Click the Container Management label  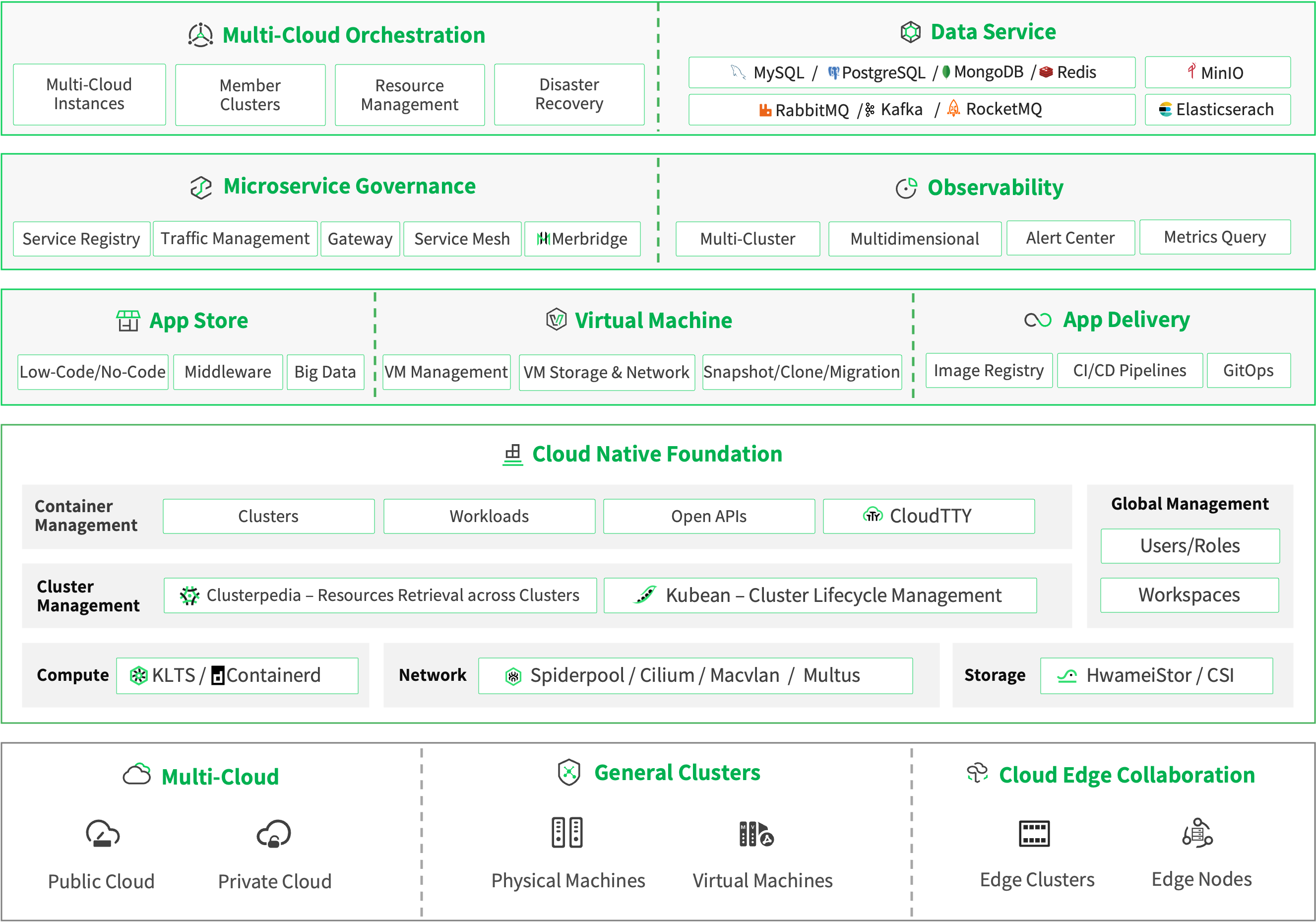click(86, 516)
